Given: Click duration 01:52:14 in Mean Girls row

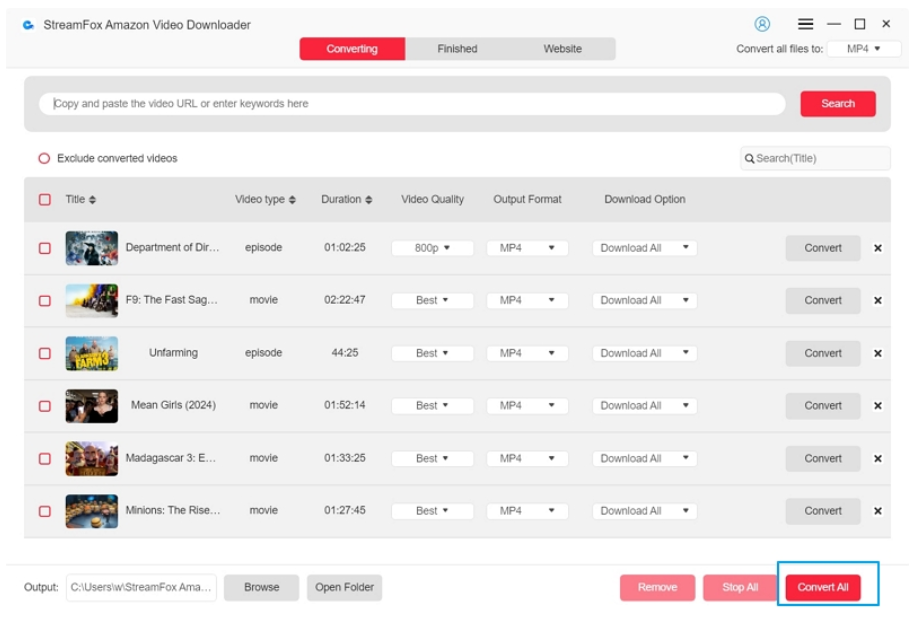Looking at the screenshot, I should (x=345, y=405).
